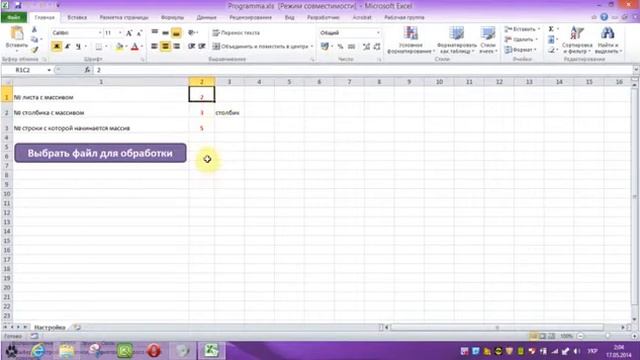Open the Файл tab
The image size is (640, 360).
[x=13, y=18]
